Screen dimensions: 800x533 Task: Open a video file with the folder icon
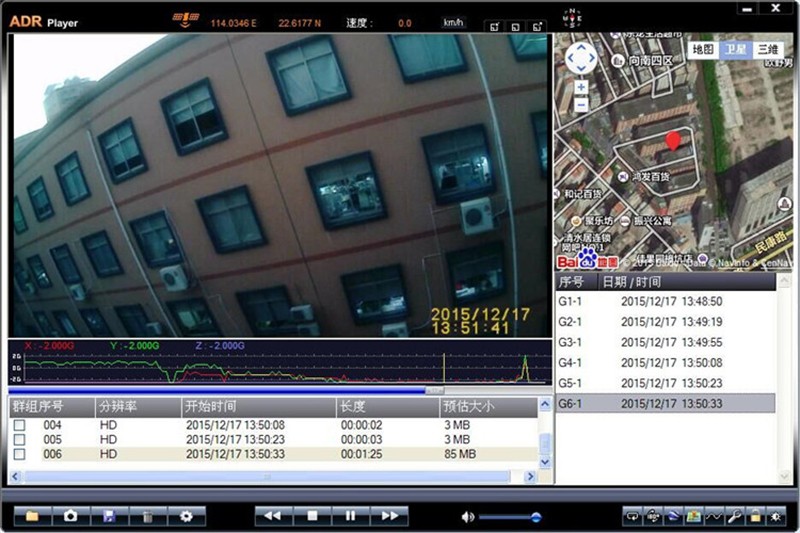point(32,516)
